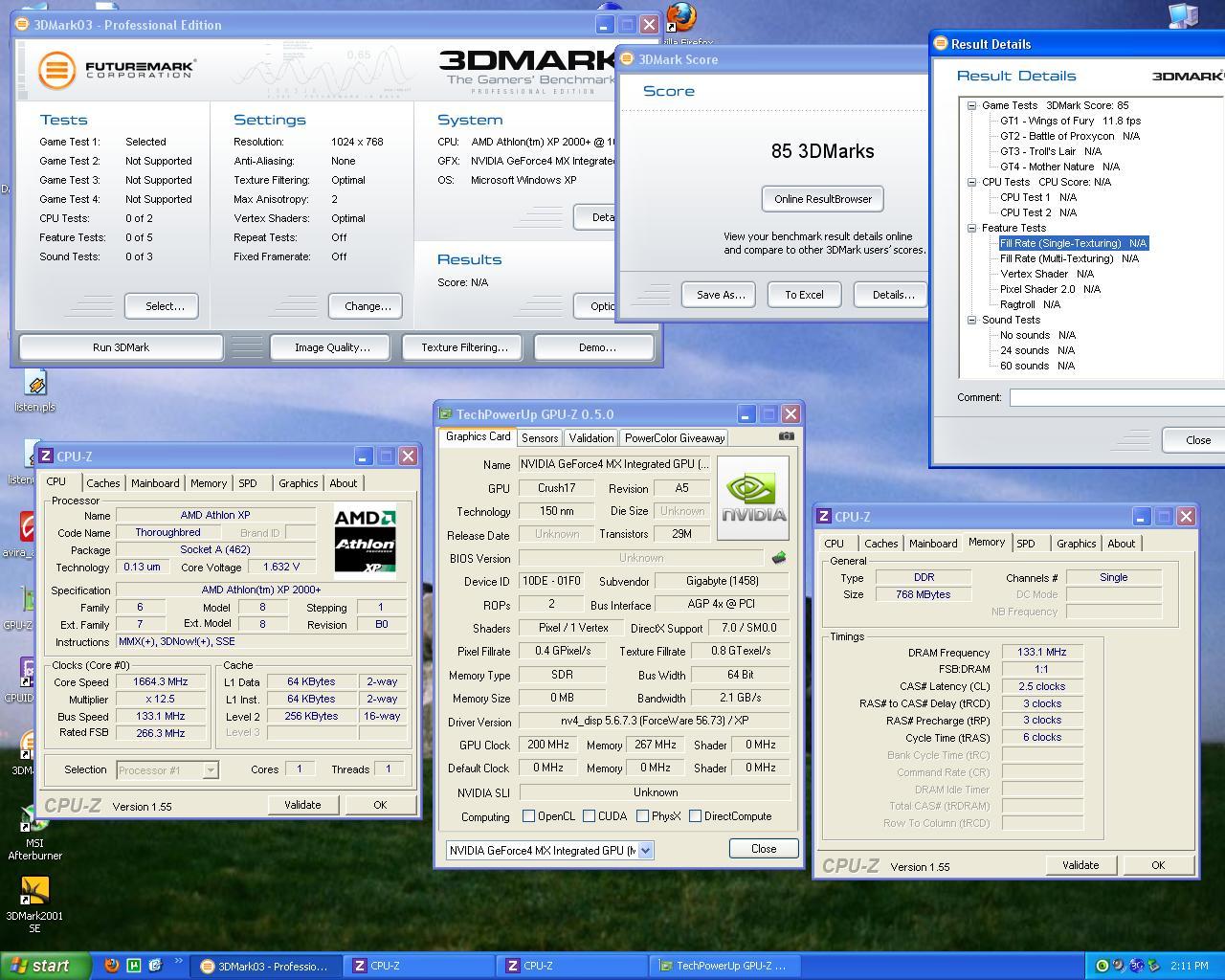Open Mozilla Firefox desktop shortcut
Screen dimensions: 1225x980
point(681,19)
